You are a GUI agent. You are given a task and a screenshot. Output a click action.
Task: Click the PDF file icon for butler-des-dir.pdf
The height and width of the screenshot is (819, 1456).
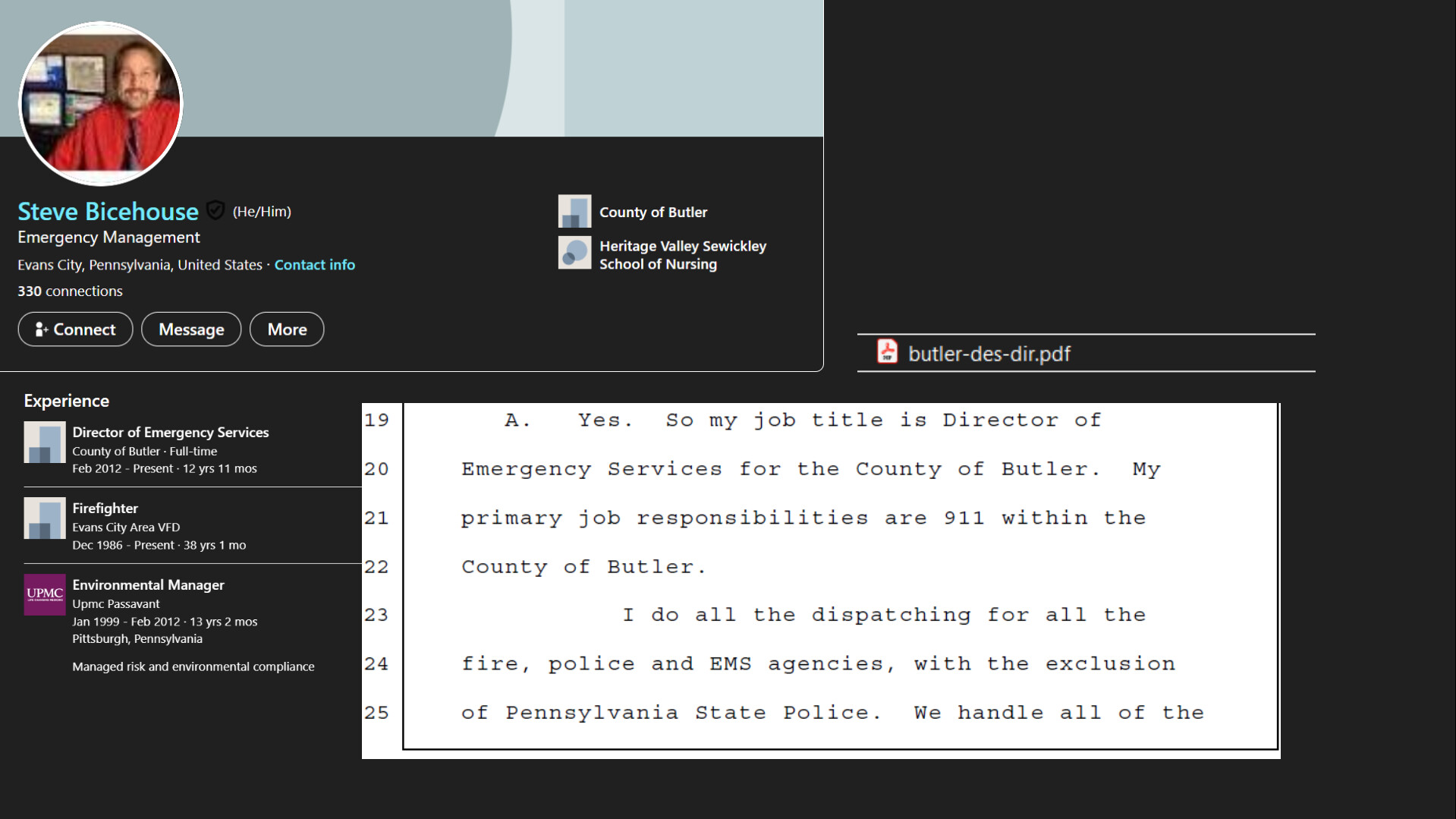click(x=887, y=352)
